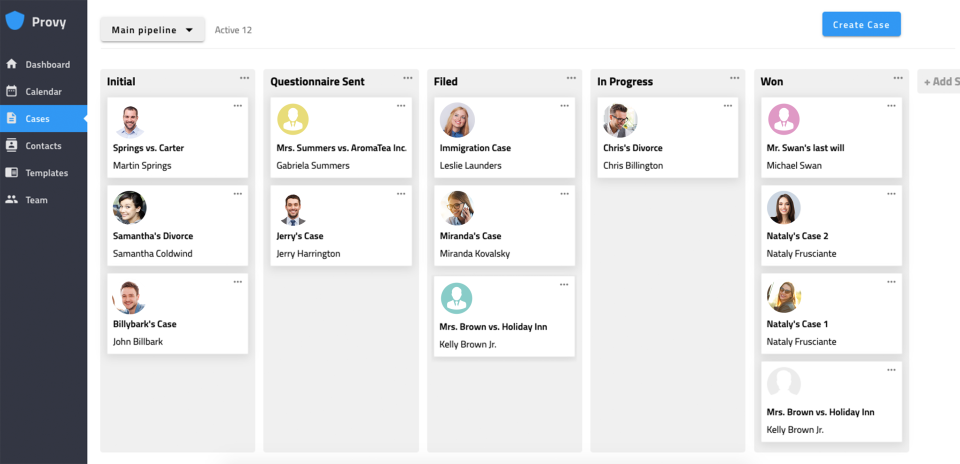Open Questionnaire Sent column options menu
The image size is (960, 464).
pos(407,78)
